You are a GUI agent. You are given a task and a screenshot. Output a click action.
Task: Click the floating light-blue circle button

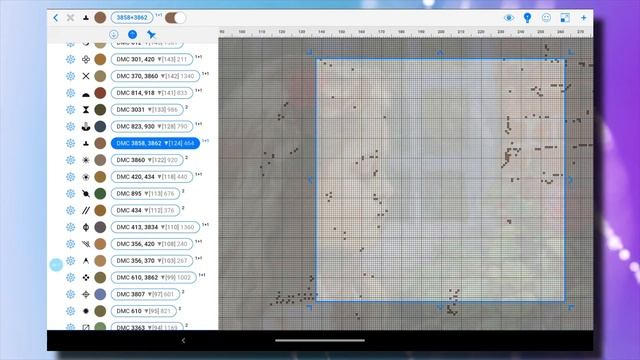point(56,265)
